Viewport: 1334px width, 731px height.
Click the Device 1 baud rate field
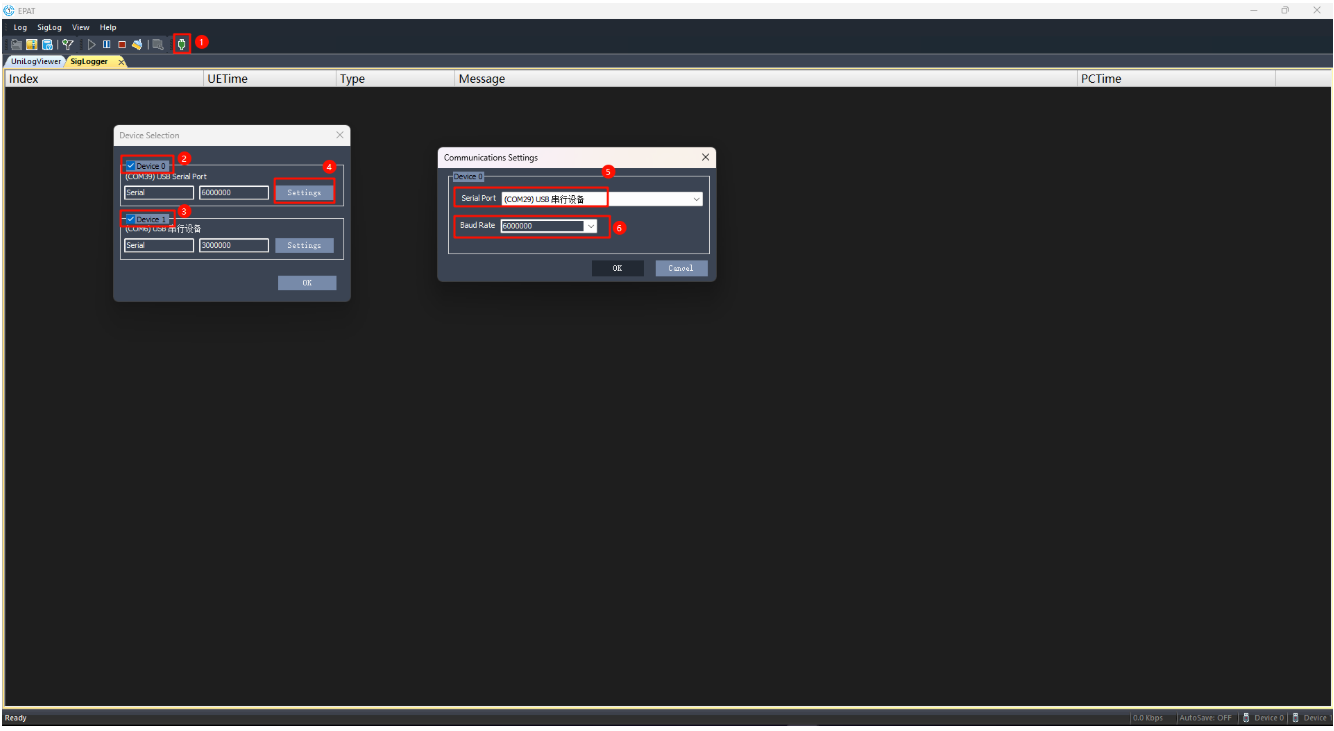[x=234, y=245]
